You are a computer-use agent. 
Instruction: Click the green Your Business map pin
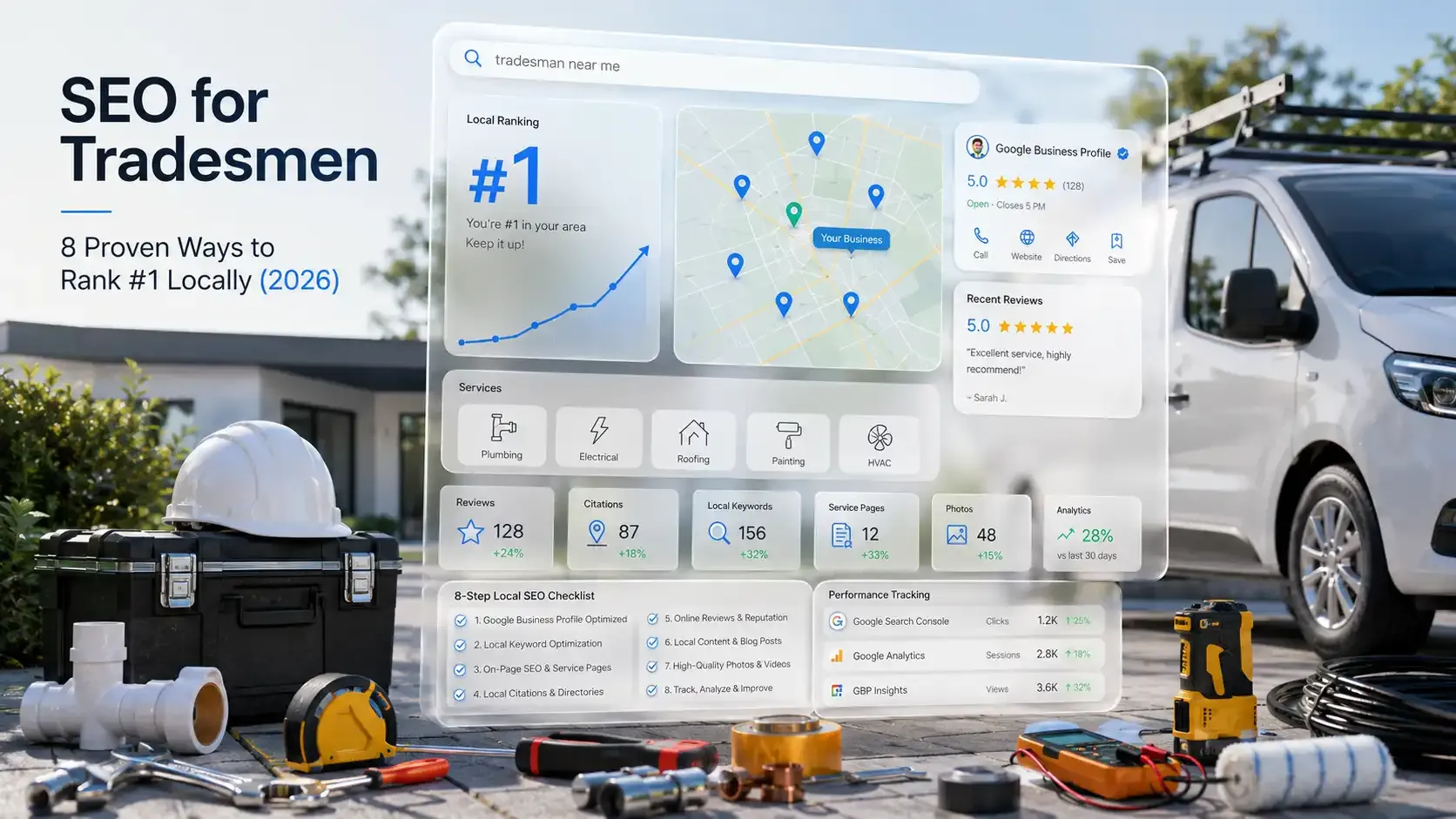coord(793,213)
